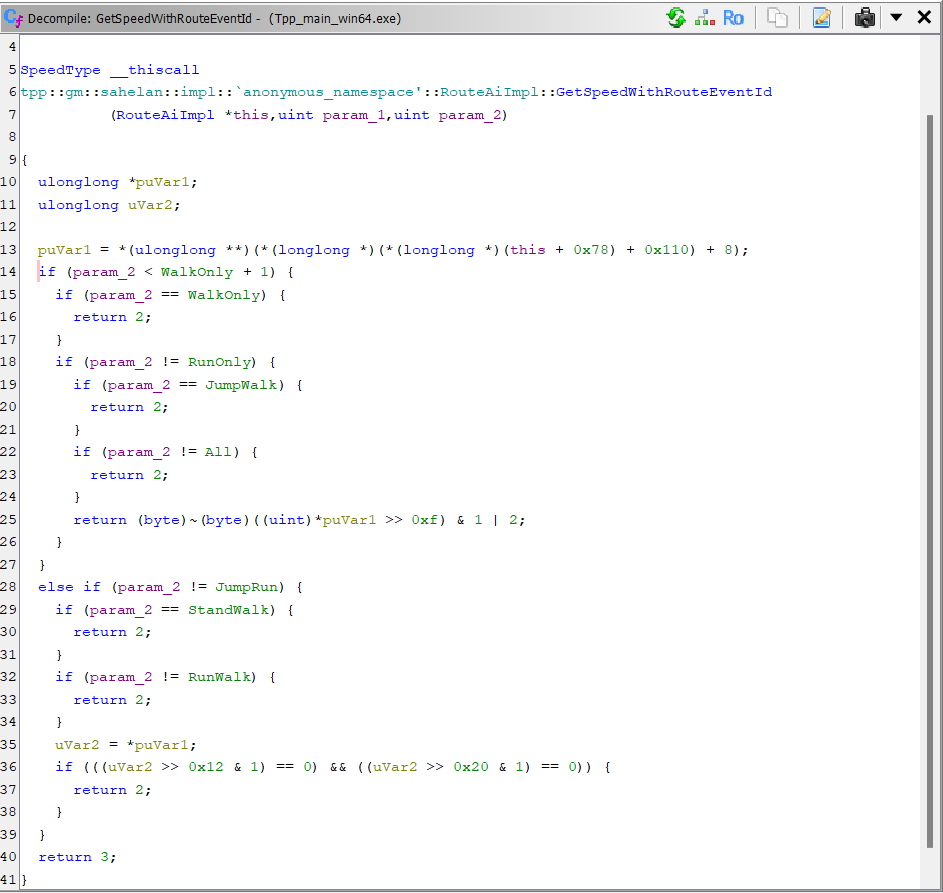Click the closing brace on line 41

pyautogui.click(x=25, y=880)
